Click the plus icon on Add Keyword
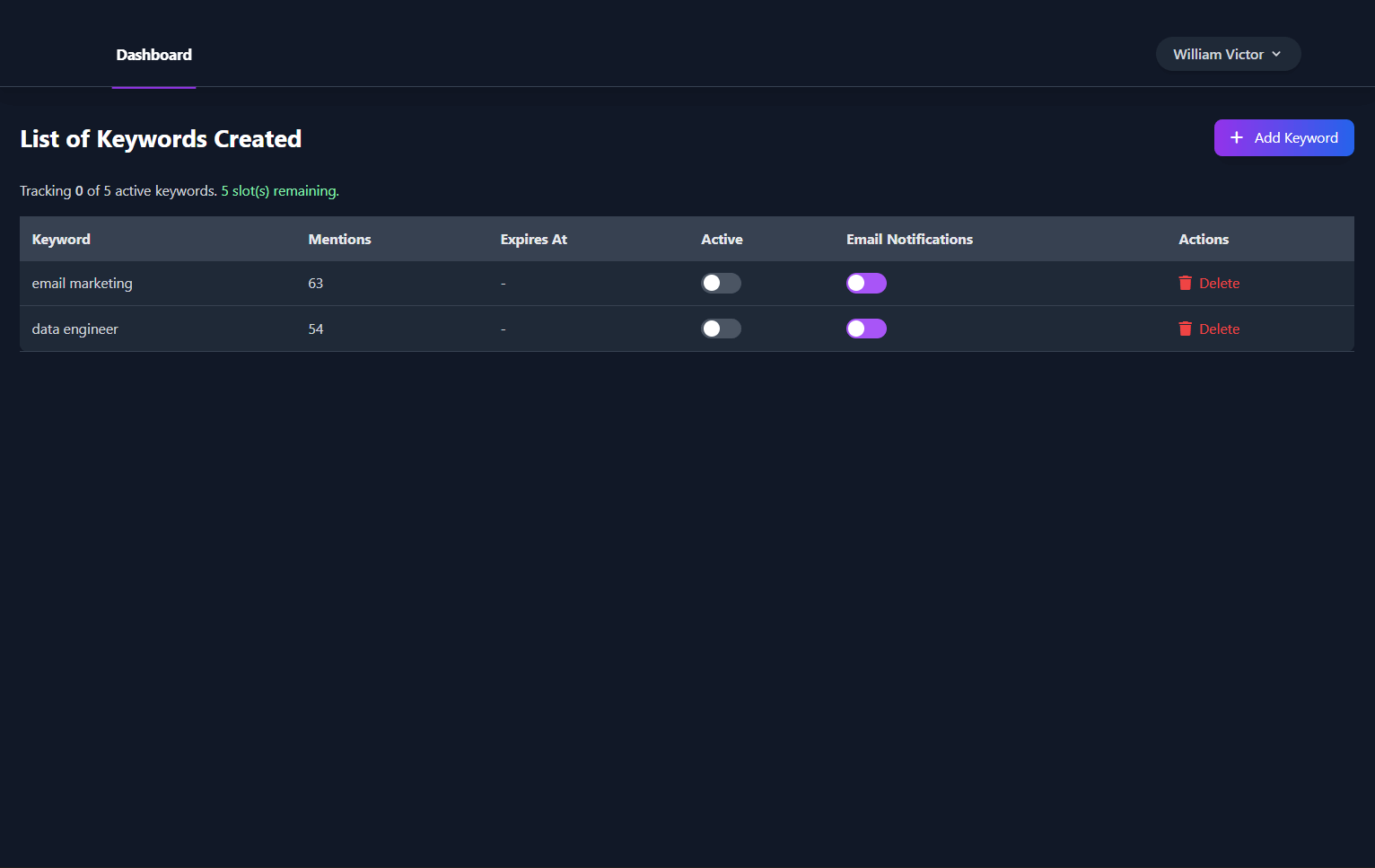1375x868 pixels. click(1236, 137)
